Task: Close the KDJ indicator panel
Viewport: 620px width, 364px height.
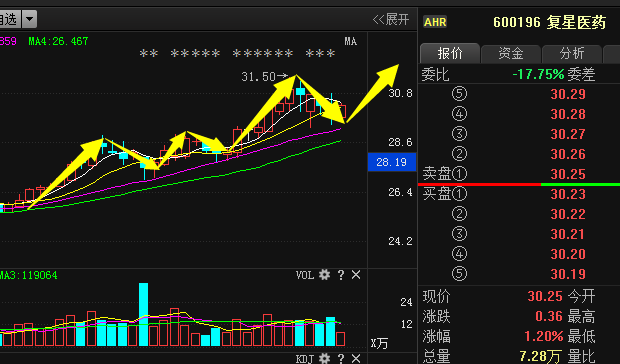Action: click(x=356, y=358)
